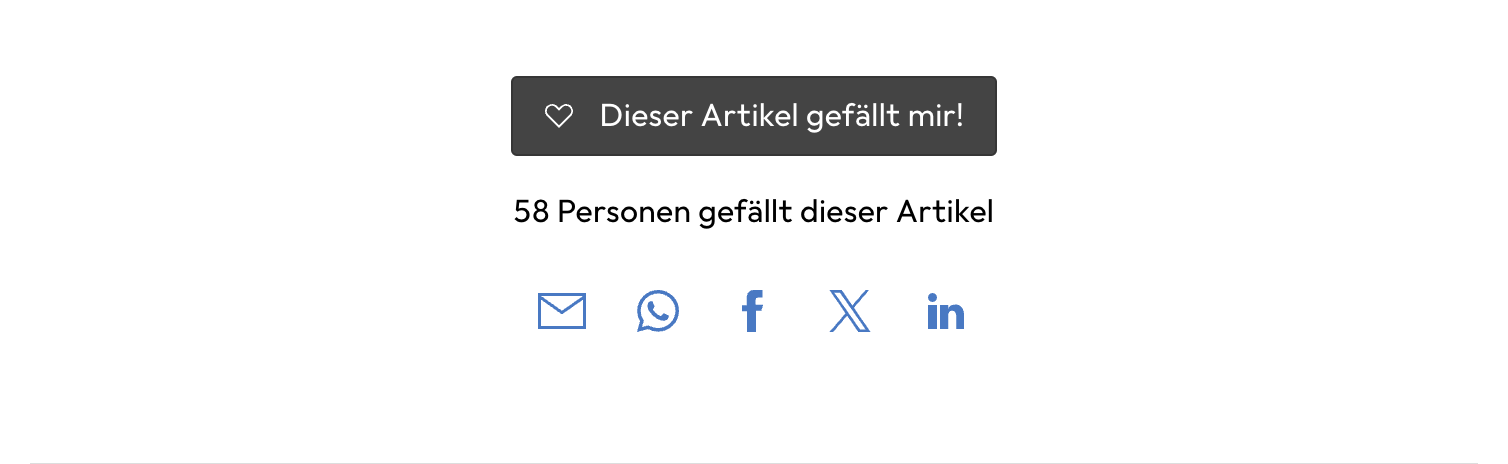Share the article on LinkedIn
Image resolution: width=1508 pixels, height=464 pixels.
pyautogui.click(x=945, y=312)
